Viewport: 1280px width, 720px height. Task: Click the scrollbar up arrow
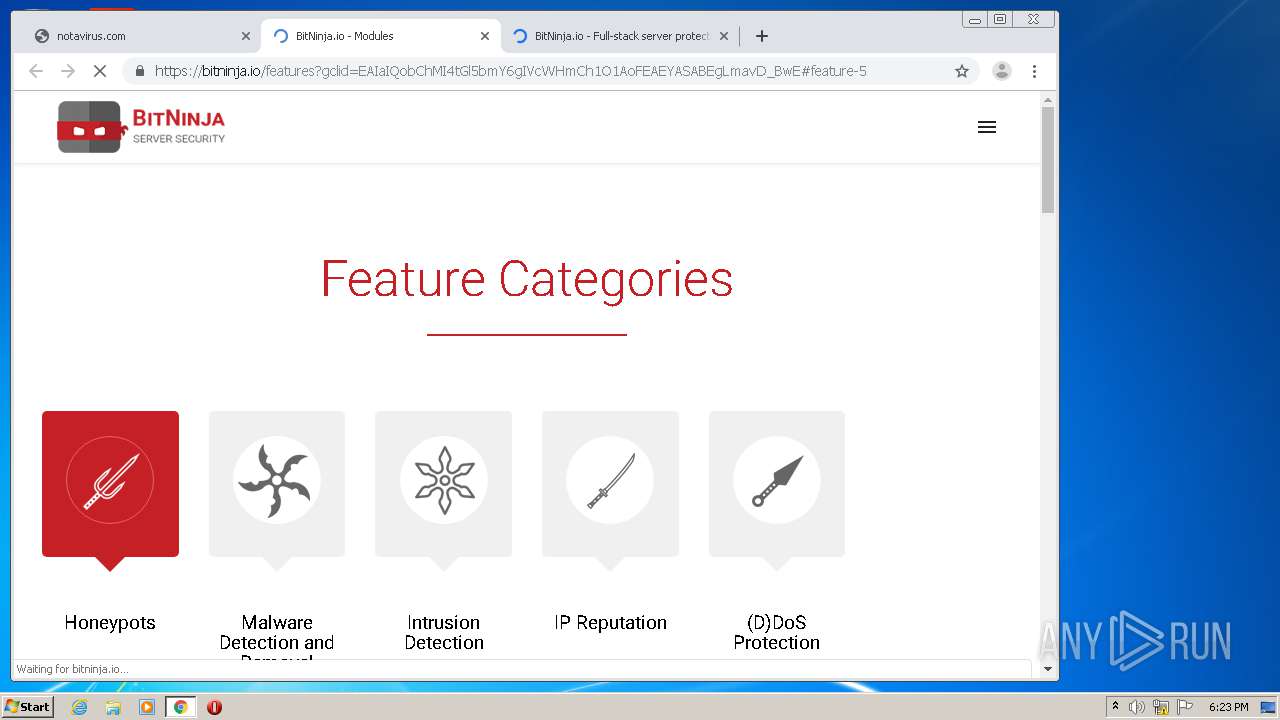tap(1048, 100)
